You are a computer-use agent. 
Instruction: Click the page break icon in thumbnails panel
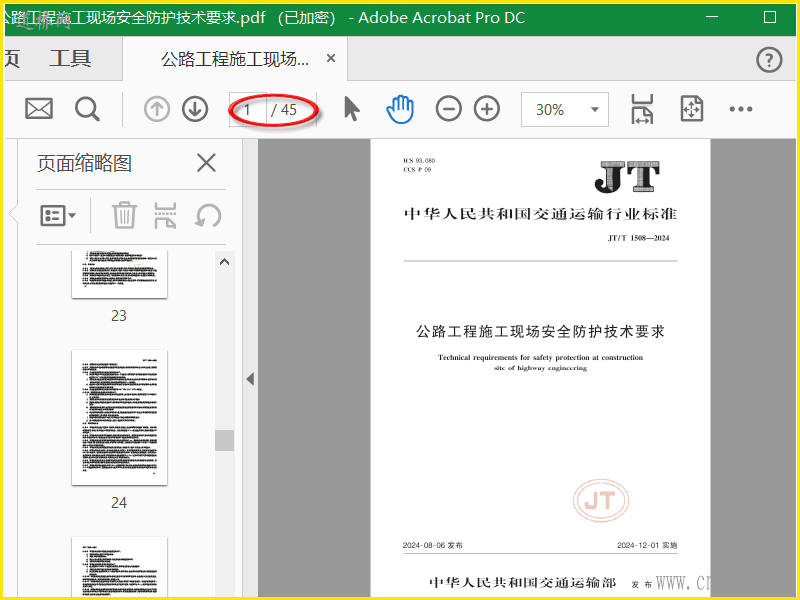click(x=165, y=215)
